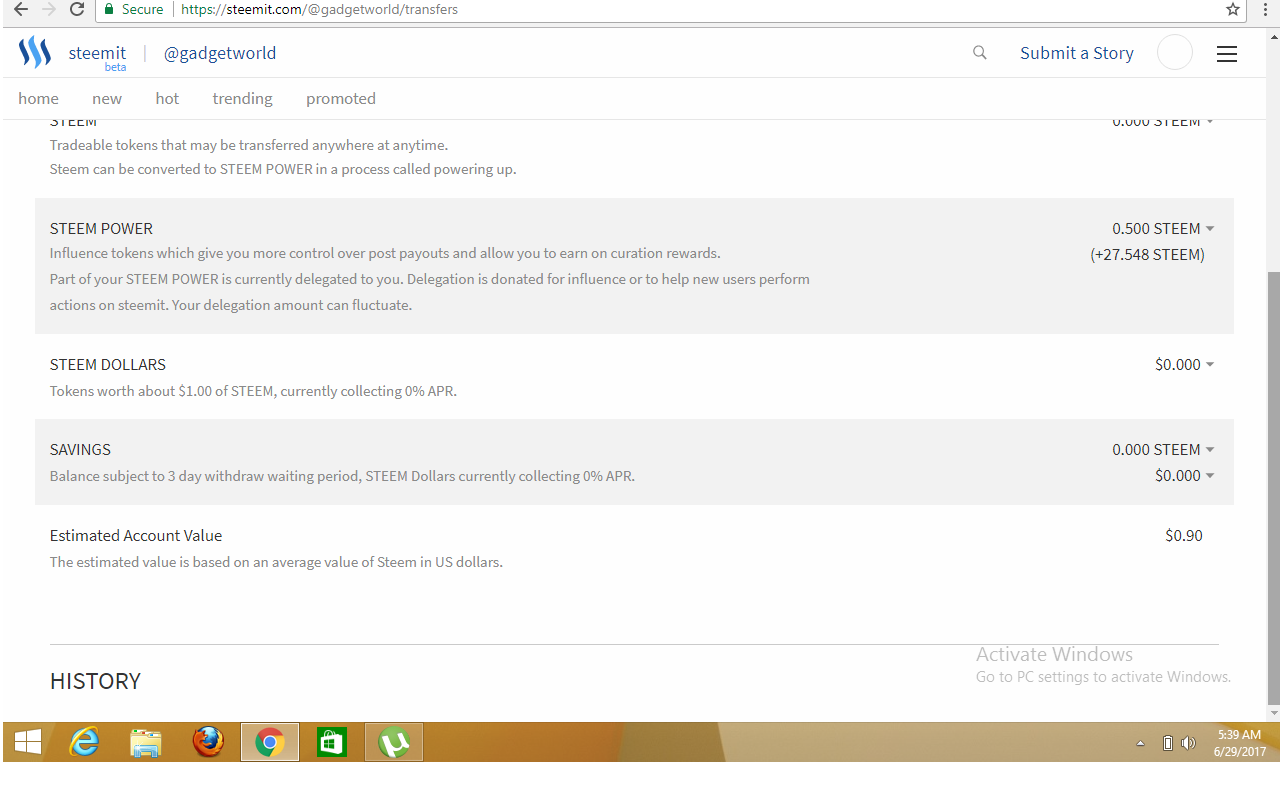1280x800 pixels.
Task: Click Submit a Story link
Action: [1077, 53]
